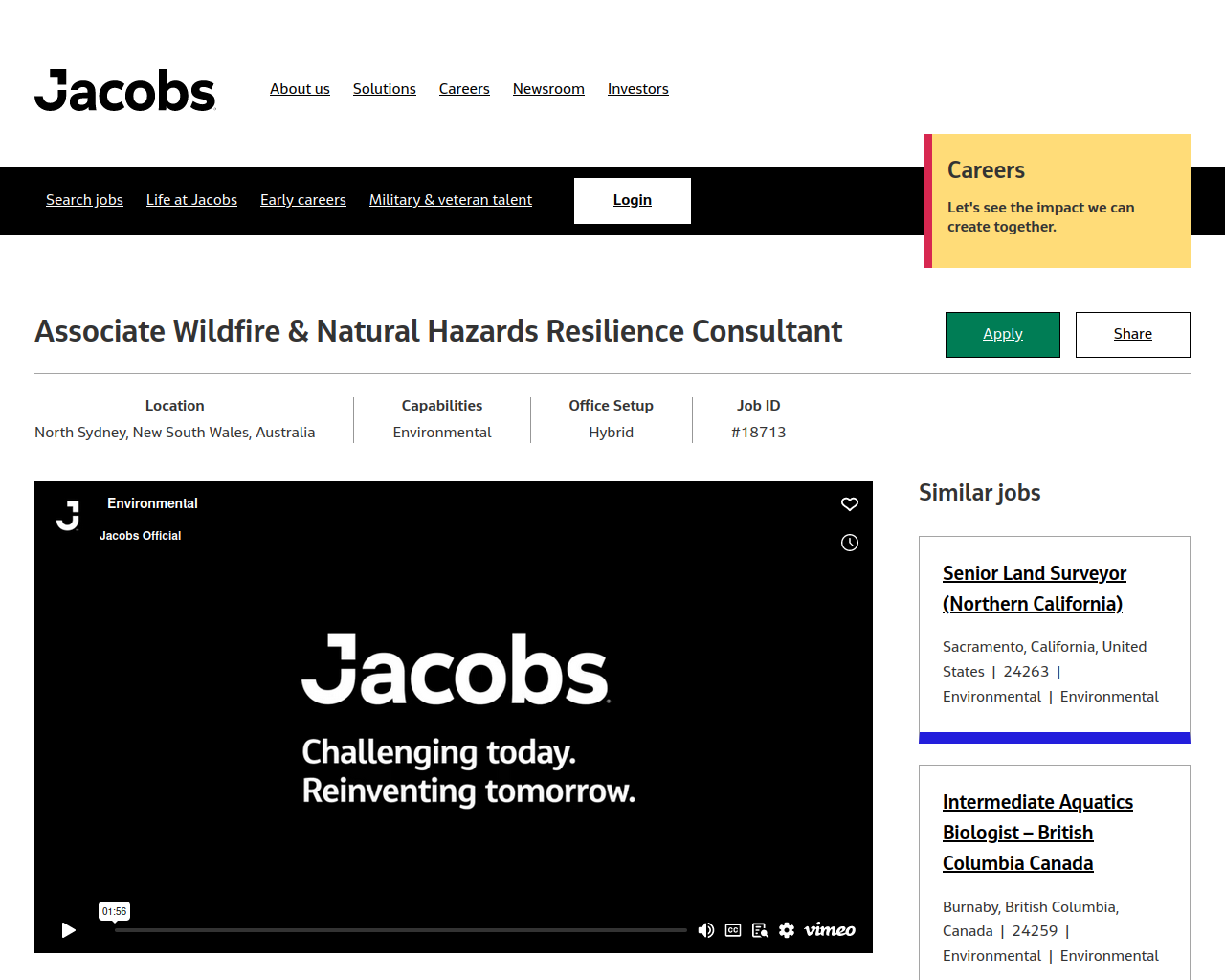Click the 01:56 video duration label
This screenshot has height=980, width=1225.
point(114,911)
